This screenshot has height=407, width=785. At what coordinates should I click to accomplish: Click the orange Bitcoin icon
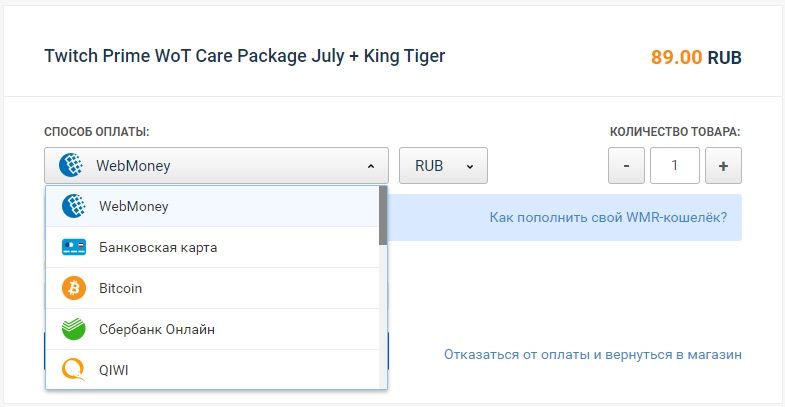(73, 288)
